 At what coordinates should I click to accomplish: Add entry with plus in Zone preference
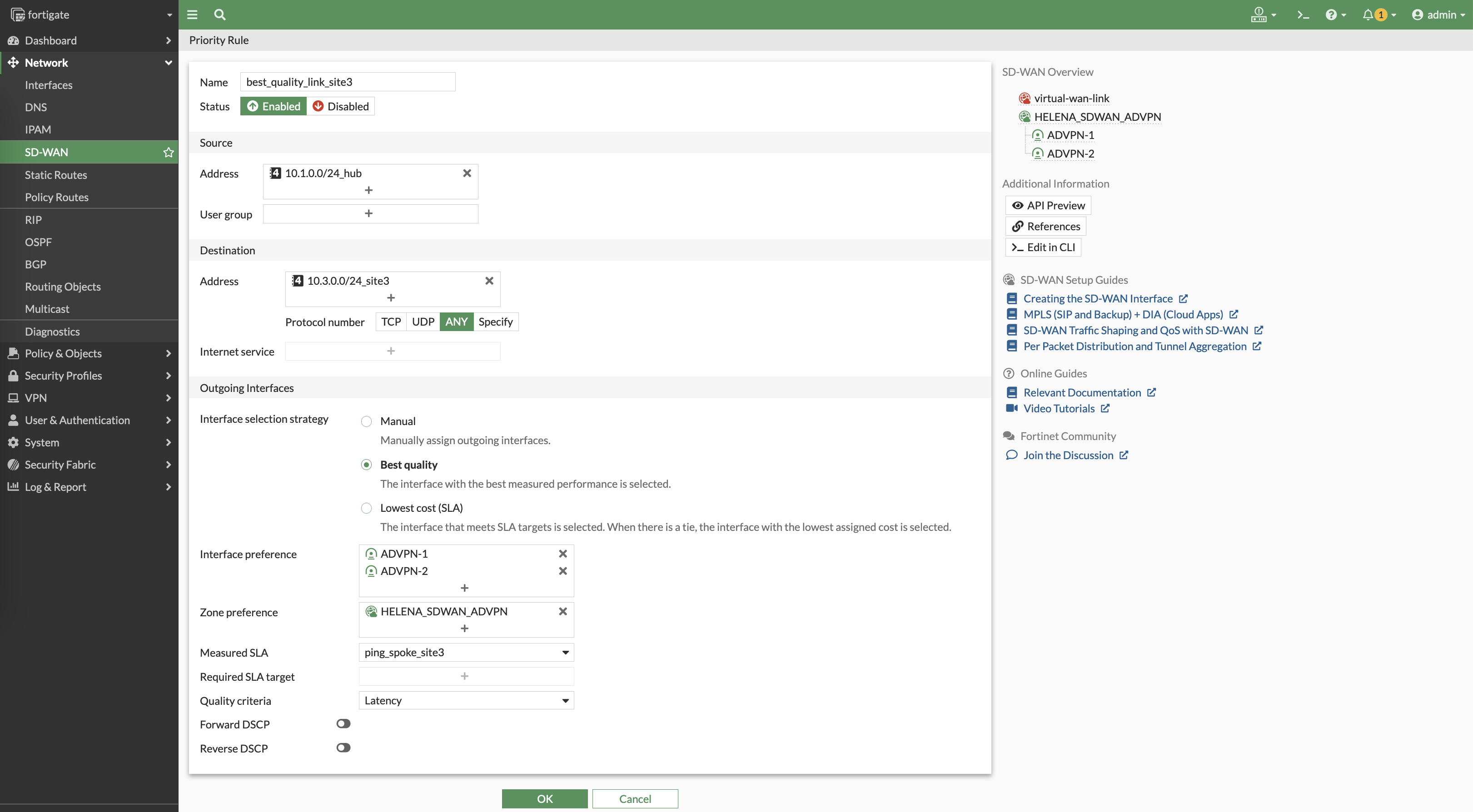[464, 629]
